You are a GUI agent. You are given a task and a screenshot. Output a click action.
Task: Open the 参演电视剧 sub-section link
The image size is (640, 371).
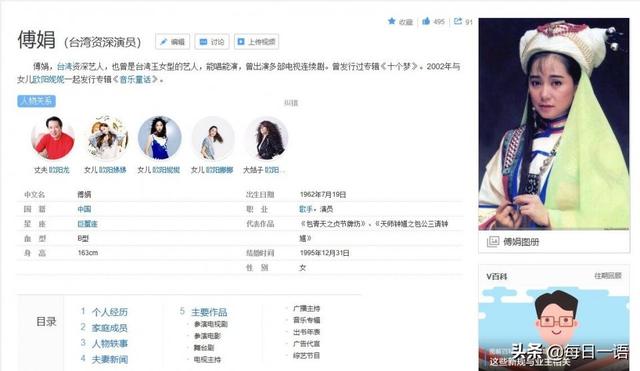[x=211, y=324]
